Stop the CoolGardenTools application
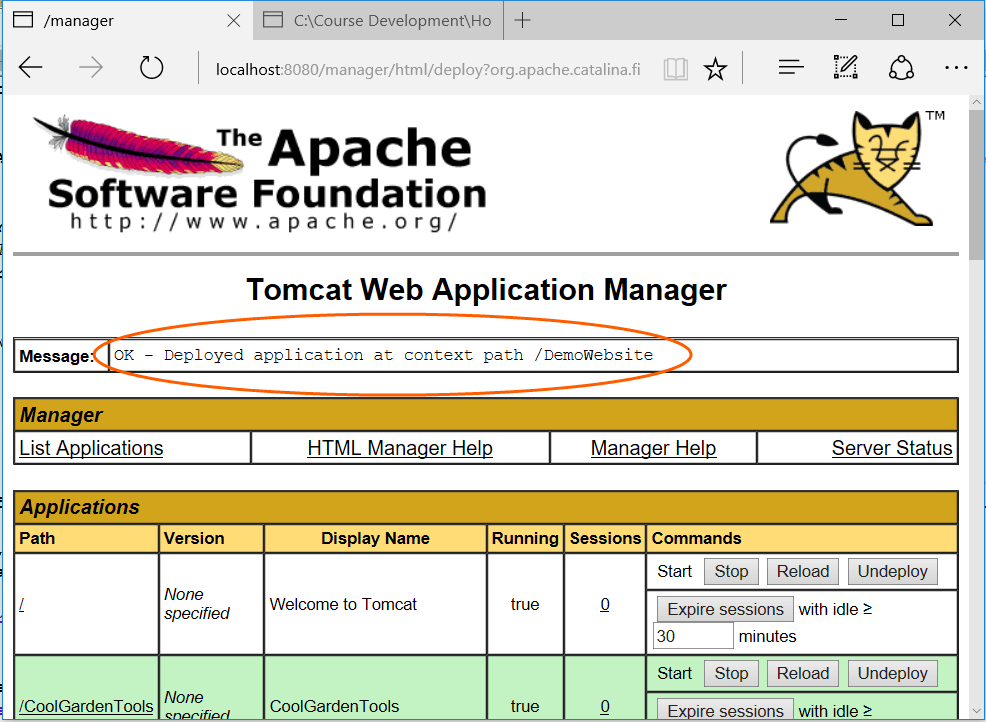This screenshot has height=722, width=986. coord(731,673)
